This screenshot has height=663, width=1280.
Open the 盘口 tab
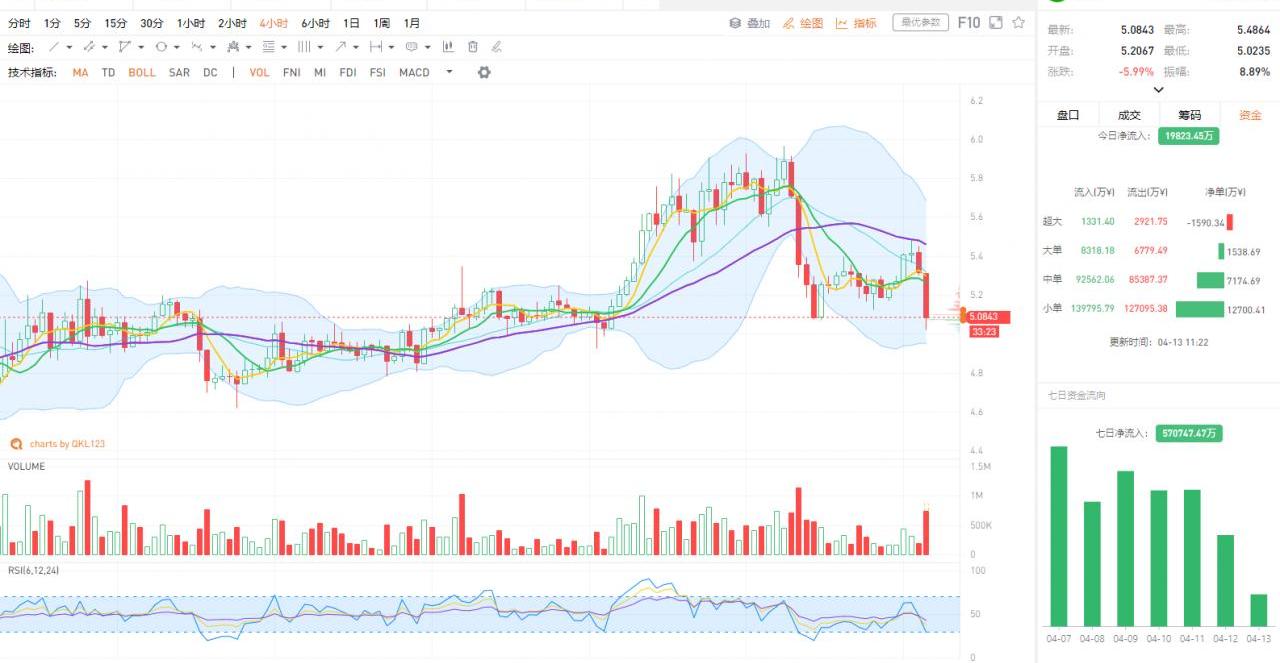click(1068, 115)
